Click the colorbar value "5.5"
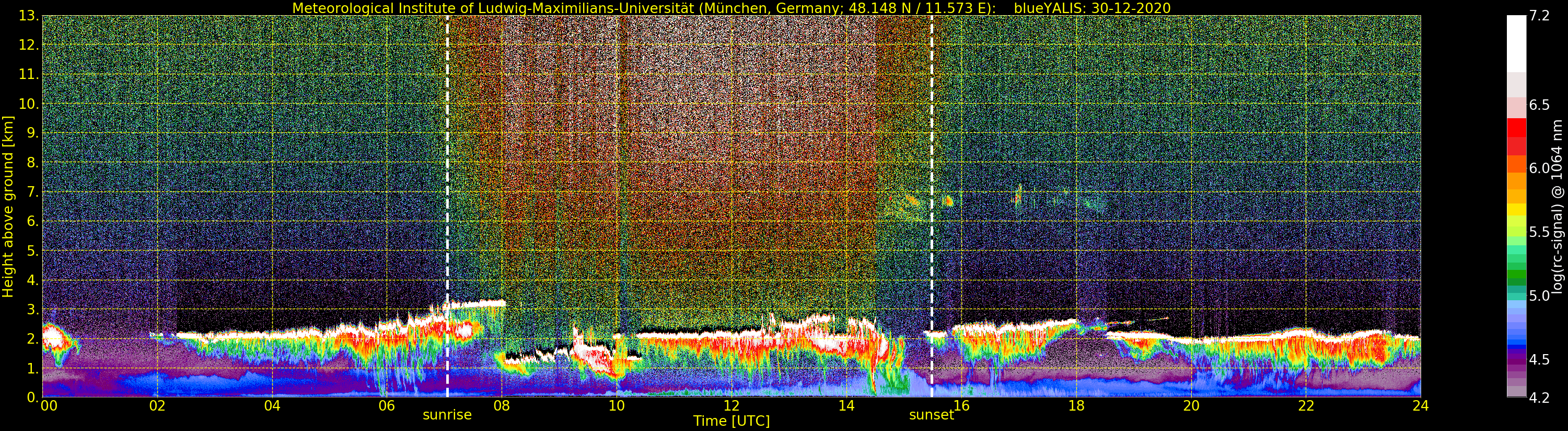The width and height of the screenshot is (1568, 431). [x=1539, y=232]
